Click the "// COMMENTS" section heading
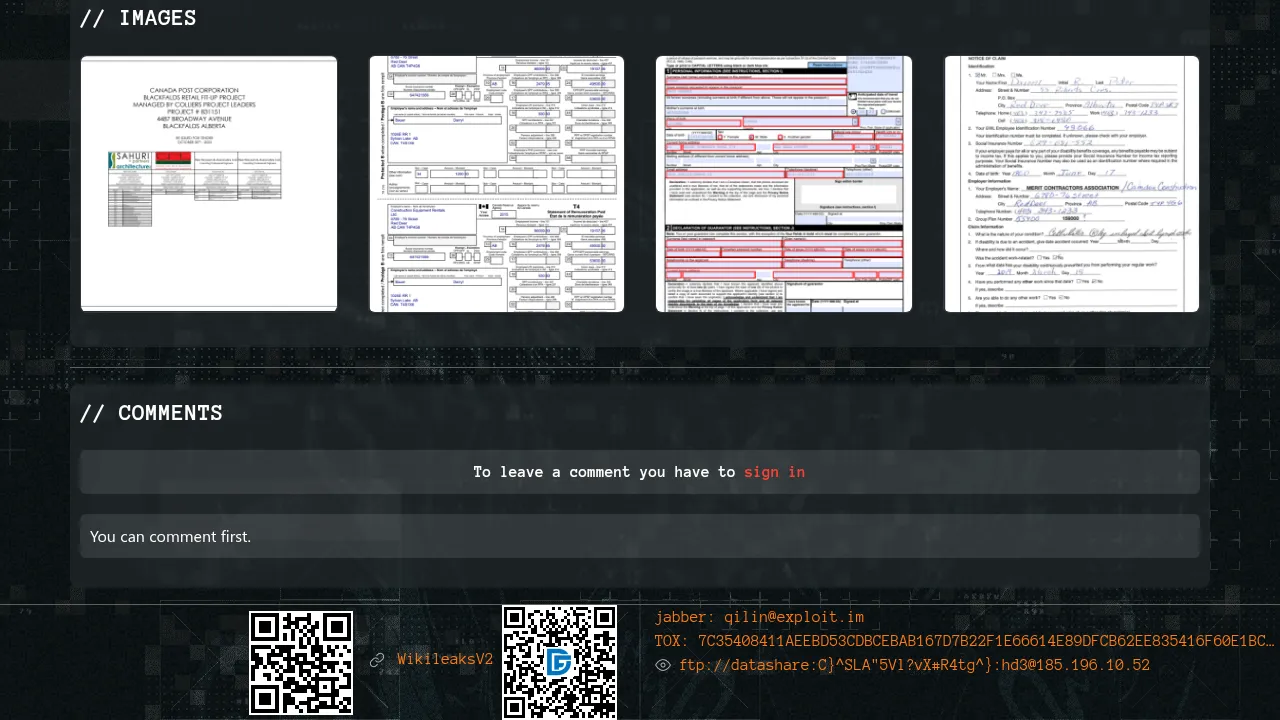Screen dimensions: 1280x720 point(151,413)
